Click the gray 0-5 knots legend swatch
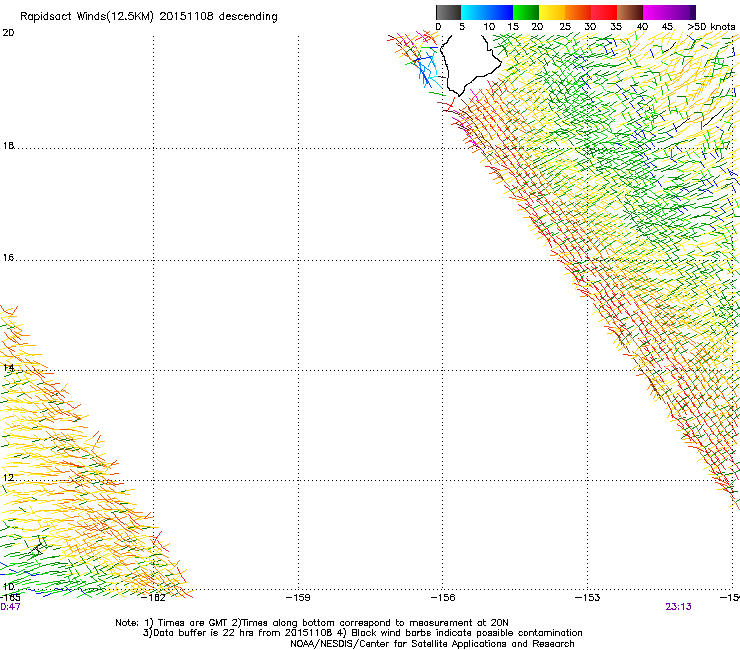Viewport: 740px width, 650px height. coord(448,12)
